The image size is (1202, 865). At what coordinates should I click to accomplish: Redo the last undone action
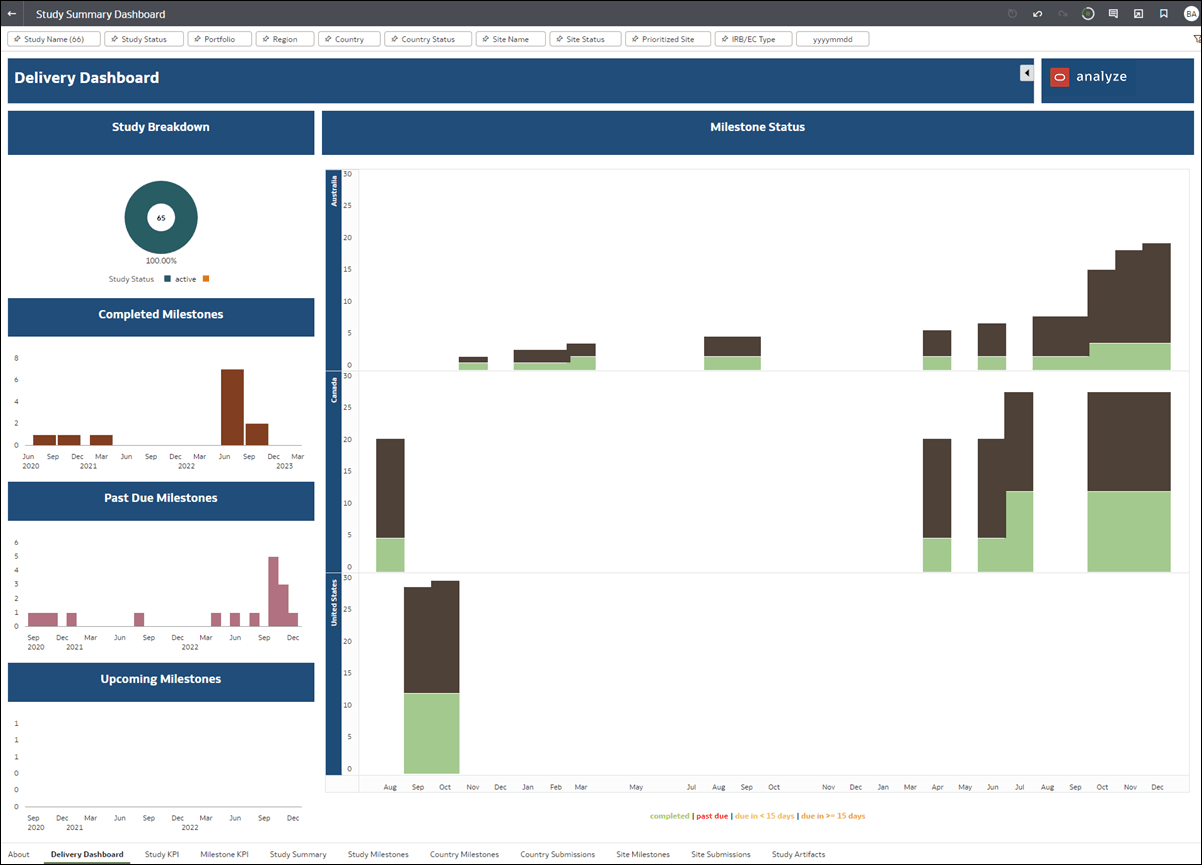(x=1063, y=14)
